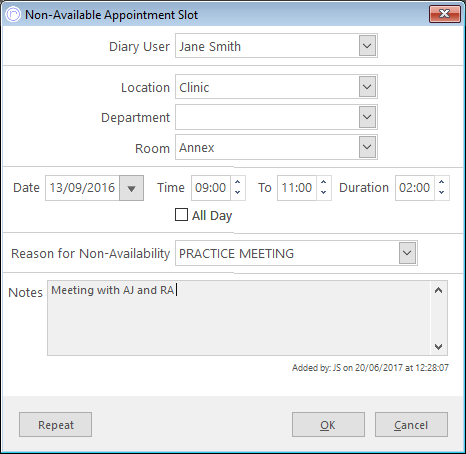Viewport: 466px width, 454px height.
Task: Click the Cancel button
Action: coord(411,425)
